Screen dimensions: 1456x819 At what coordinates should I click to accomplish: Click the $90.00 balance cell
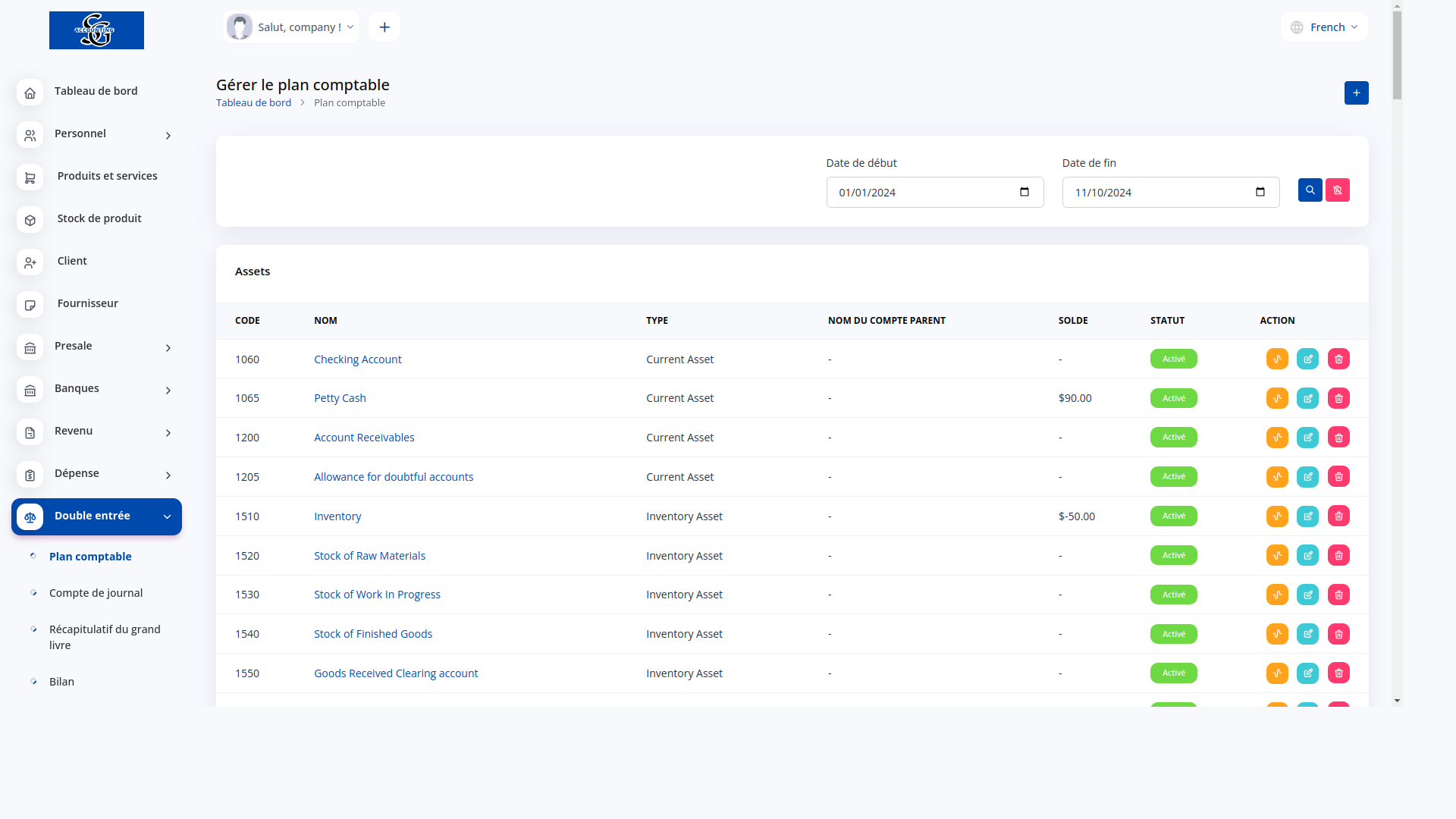click(x=1075, y=398)
